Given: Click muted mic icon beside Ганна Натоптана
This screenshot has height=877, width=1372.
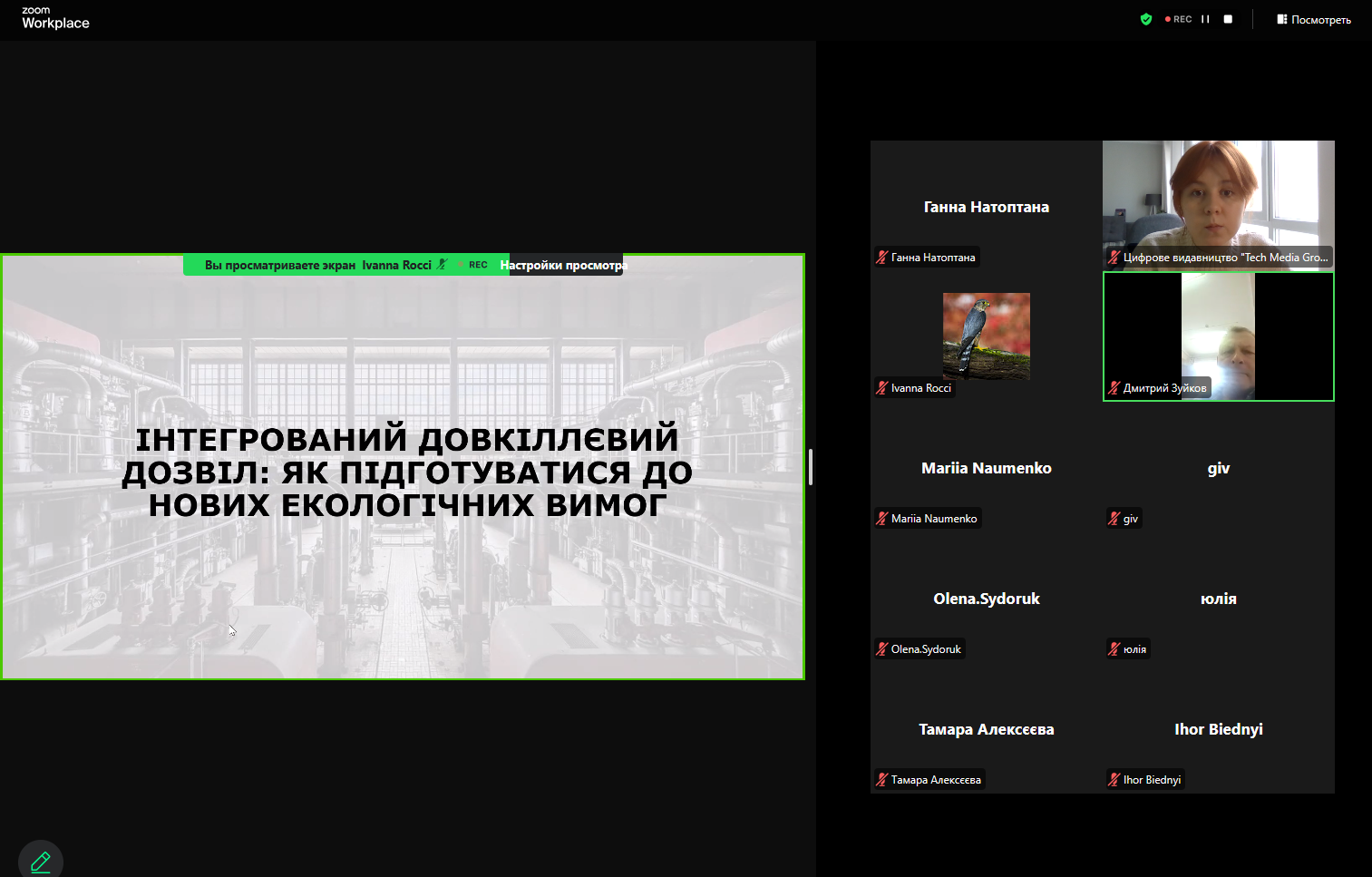Looking at the screenshot, I should 881,258.
